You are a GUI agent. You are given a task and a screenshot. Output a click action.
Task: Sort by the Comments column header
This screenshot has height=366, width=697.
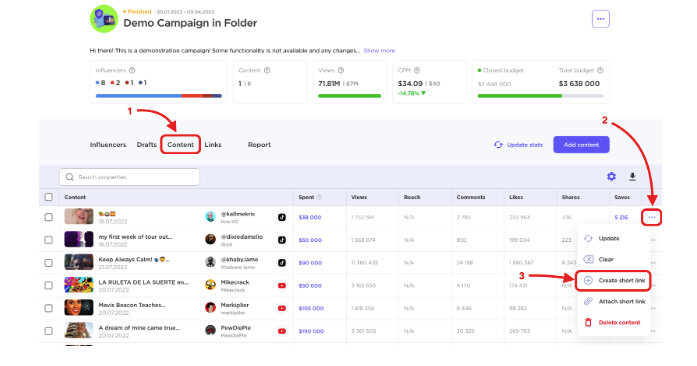[x=471, y=197]
